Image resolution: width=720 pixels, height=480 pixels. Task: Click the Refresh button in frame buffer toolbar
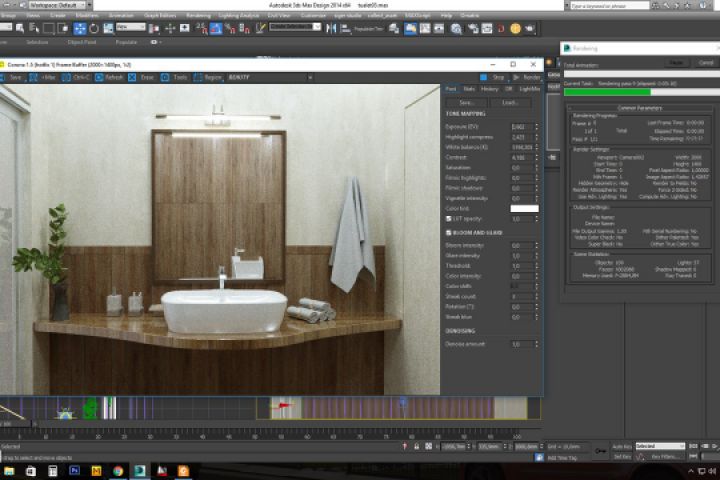(112, 77)
